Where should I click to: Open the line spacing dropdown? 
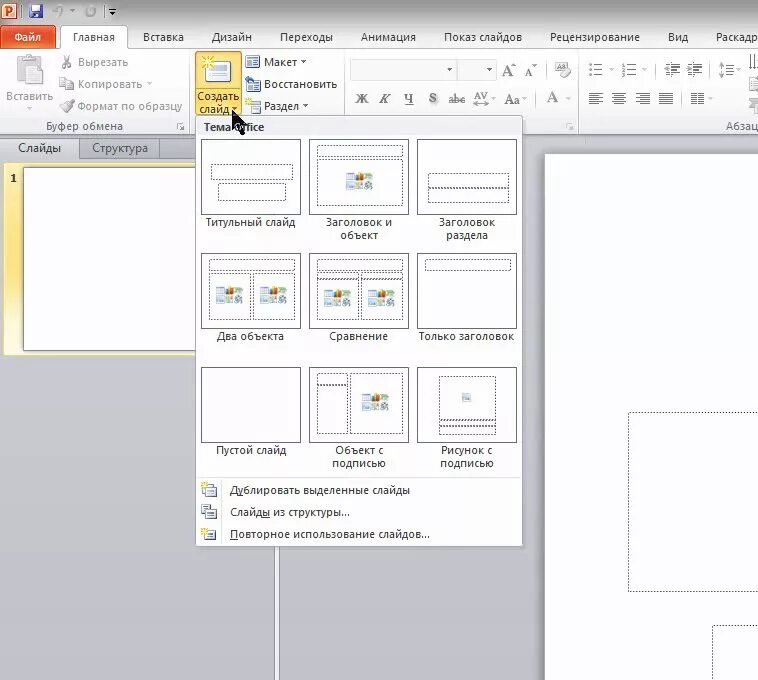click(729, 70)
